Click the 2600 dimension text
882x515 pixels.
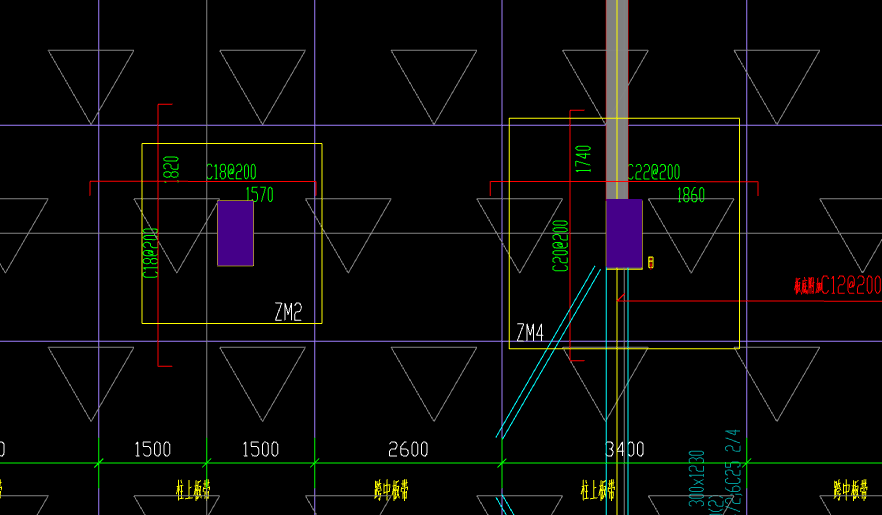coord(408,449)
